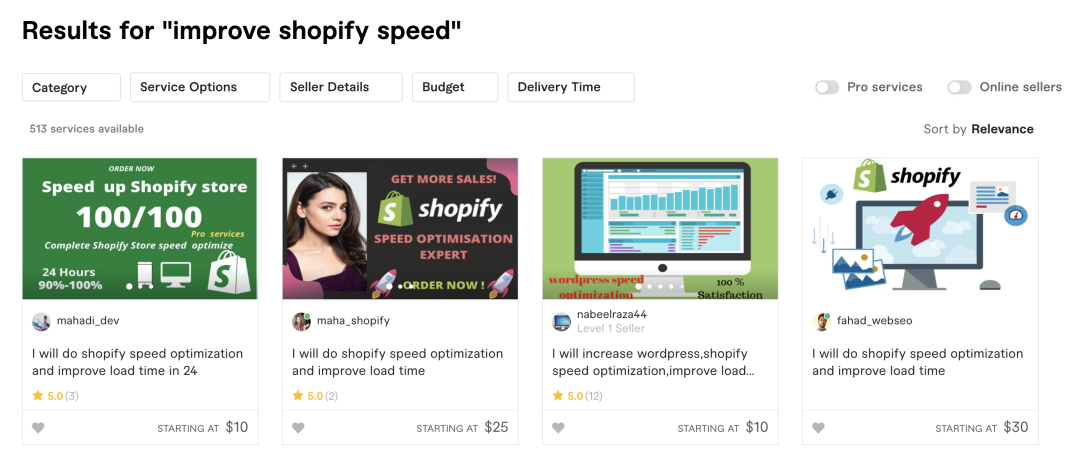Open the Category filter dropdown
This screenshot has width=1080, height=463.
pos(71,87)
